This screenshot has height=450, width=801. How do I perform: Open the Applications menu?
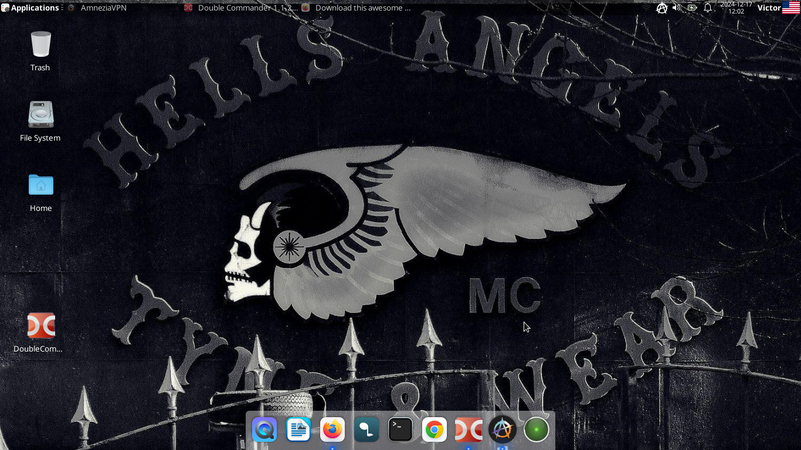point(30,8)
